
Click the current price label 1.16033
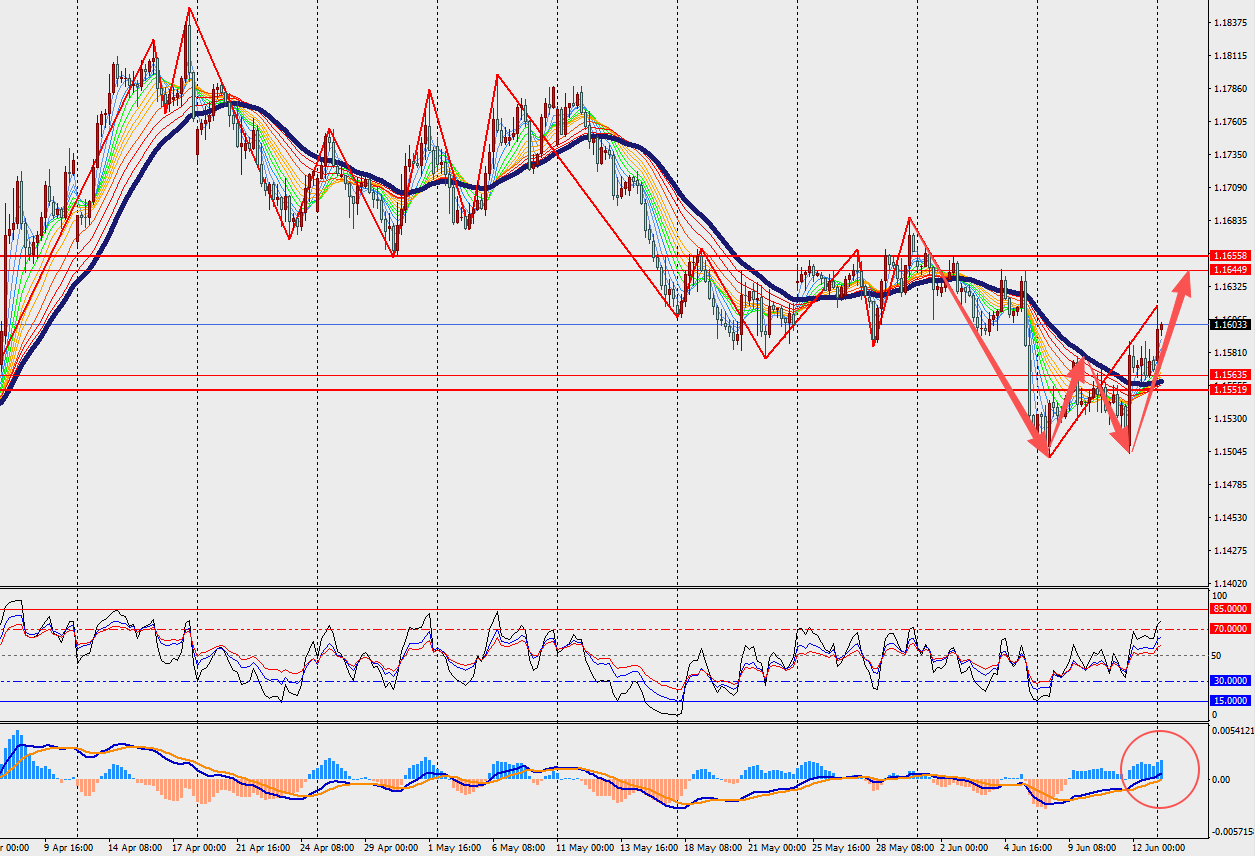point(1228,324)
